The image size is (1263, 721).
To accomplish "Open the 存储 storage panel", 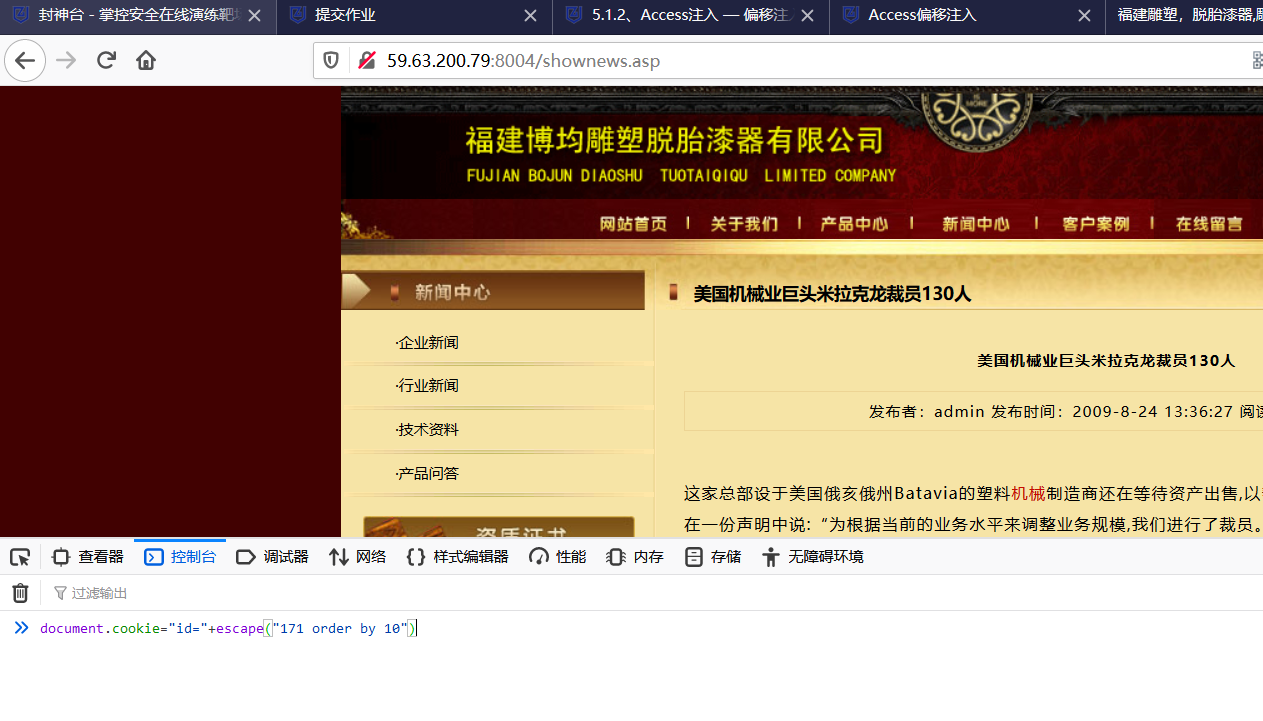I will click(x=713, y=557).
